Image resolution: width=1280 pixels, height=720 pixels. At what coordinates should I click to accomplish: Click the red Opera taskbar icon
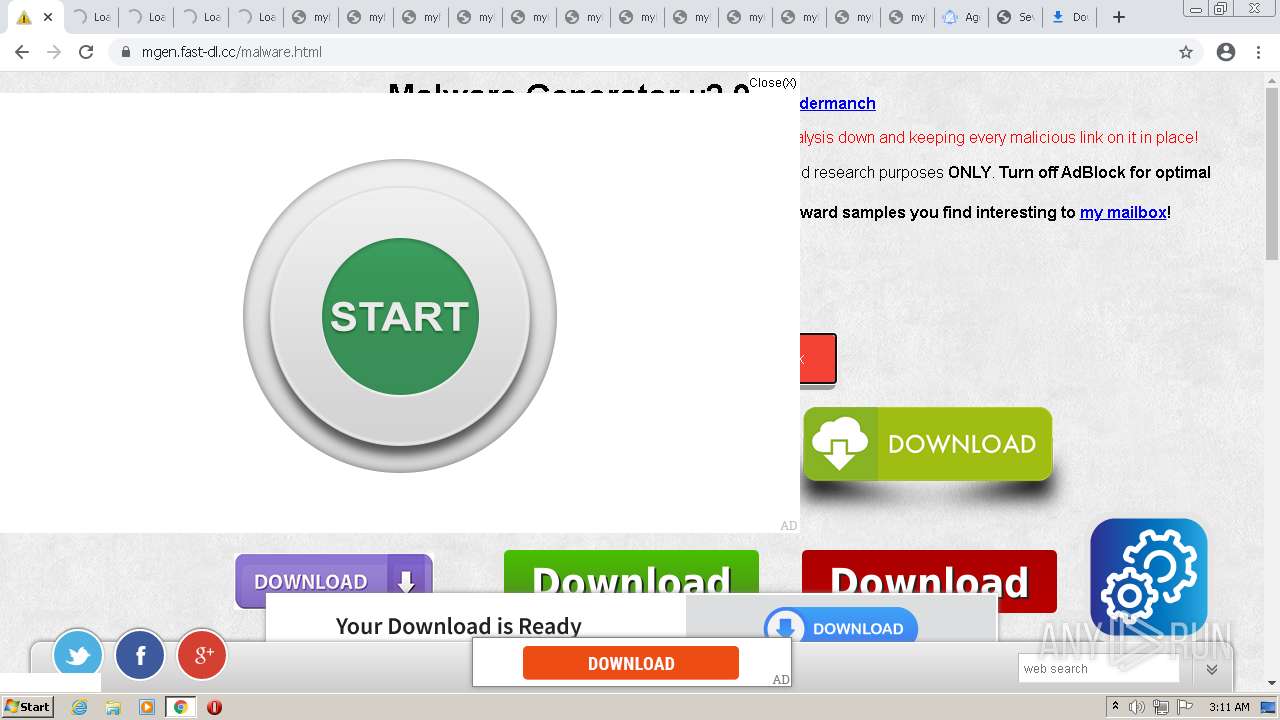click(x=214, y=707)
